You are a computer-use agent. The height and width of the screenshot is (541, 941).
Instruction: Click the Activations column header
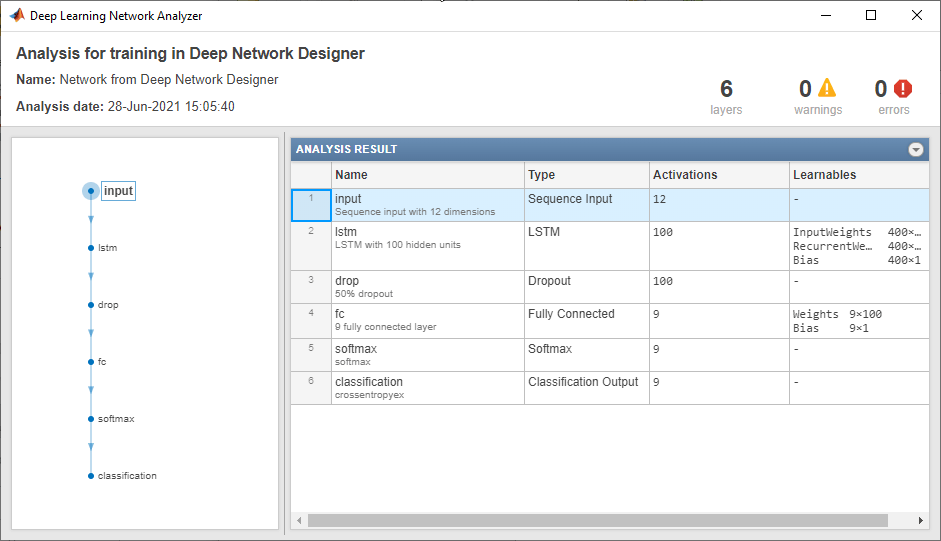pos(718,175)
